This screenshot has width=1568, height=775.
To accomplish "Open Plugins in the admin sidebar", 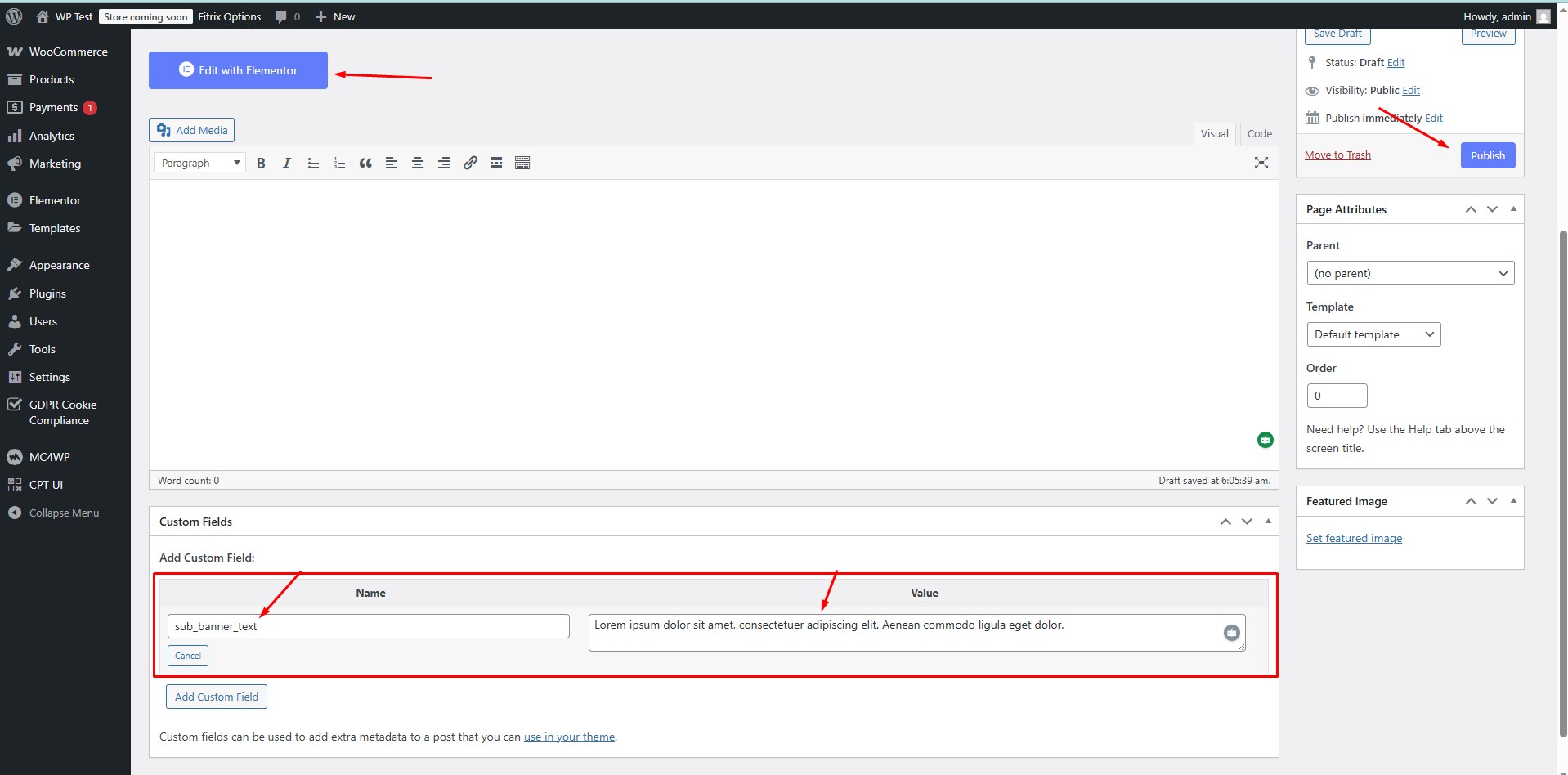I will point(47,293).
